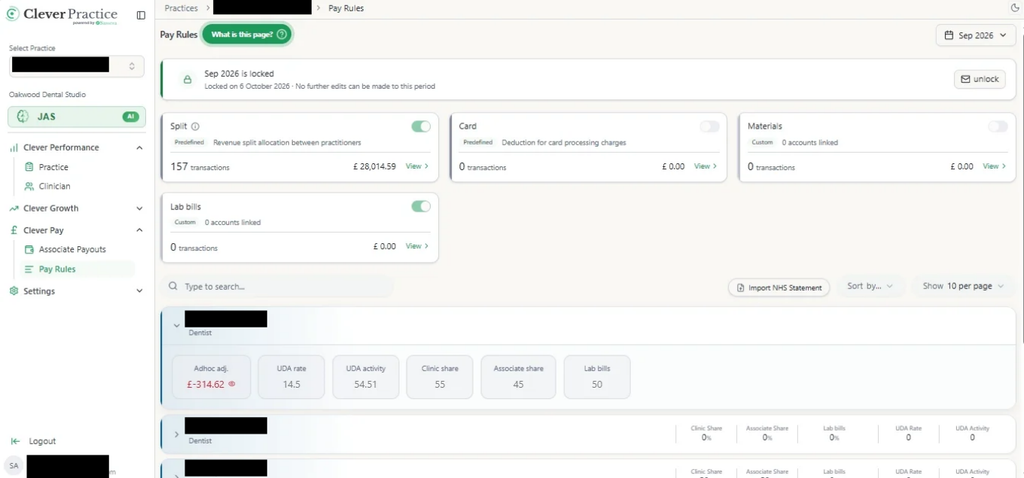Click the Adhoc adj. card
The height and width of the screenshot is (478, 1024).
point(211,377)
